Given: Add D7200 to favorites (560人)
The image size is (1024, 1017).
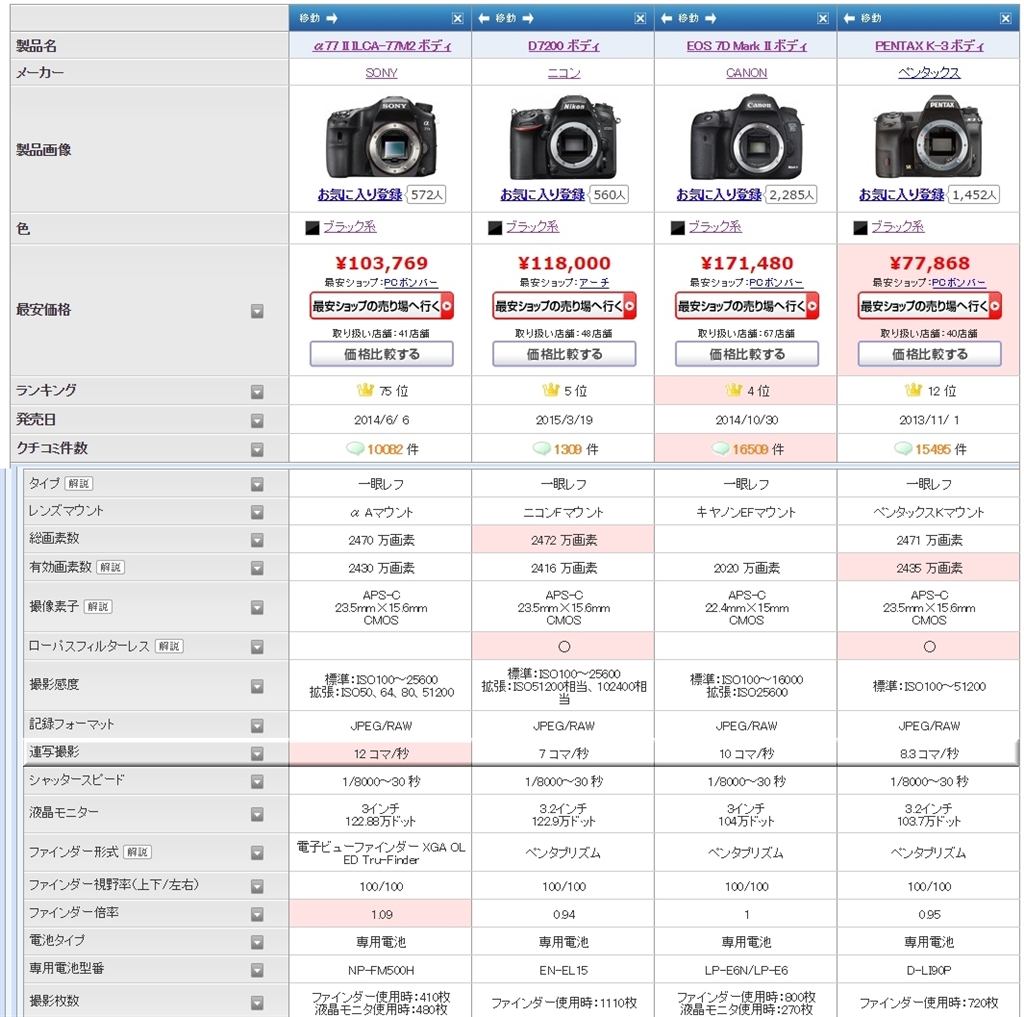Looking at the screenshot, I should tap(542, 195).
